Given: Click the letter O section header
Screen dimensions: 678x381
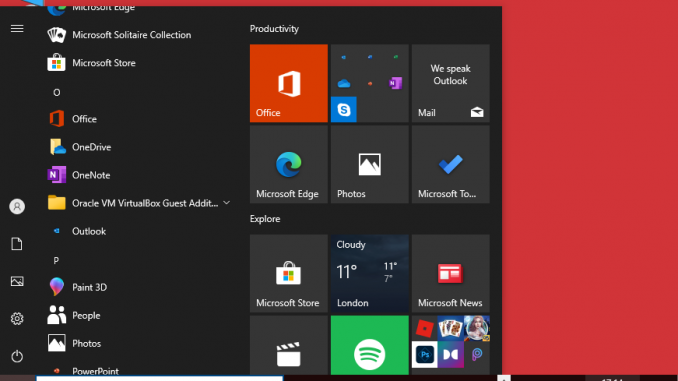Looking at the screenshot, I should click(57, 93).
